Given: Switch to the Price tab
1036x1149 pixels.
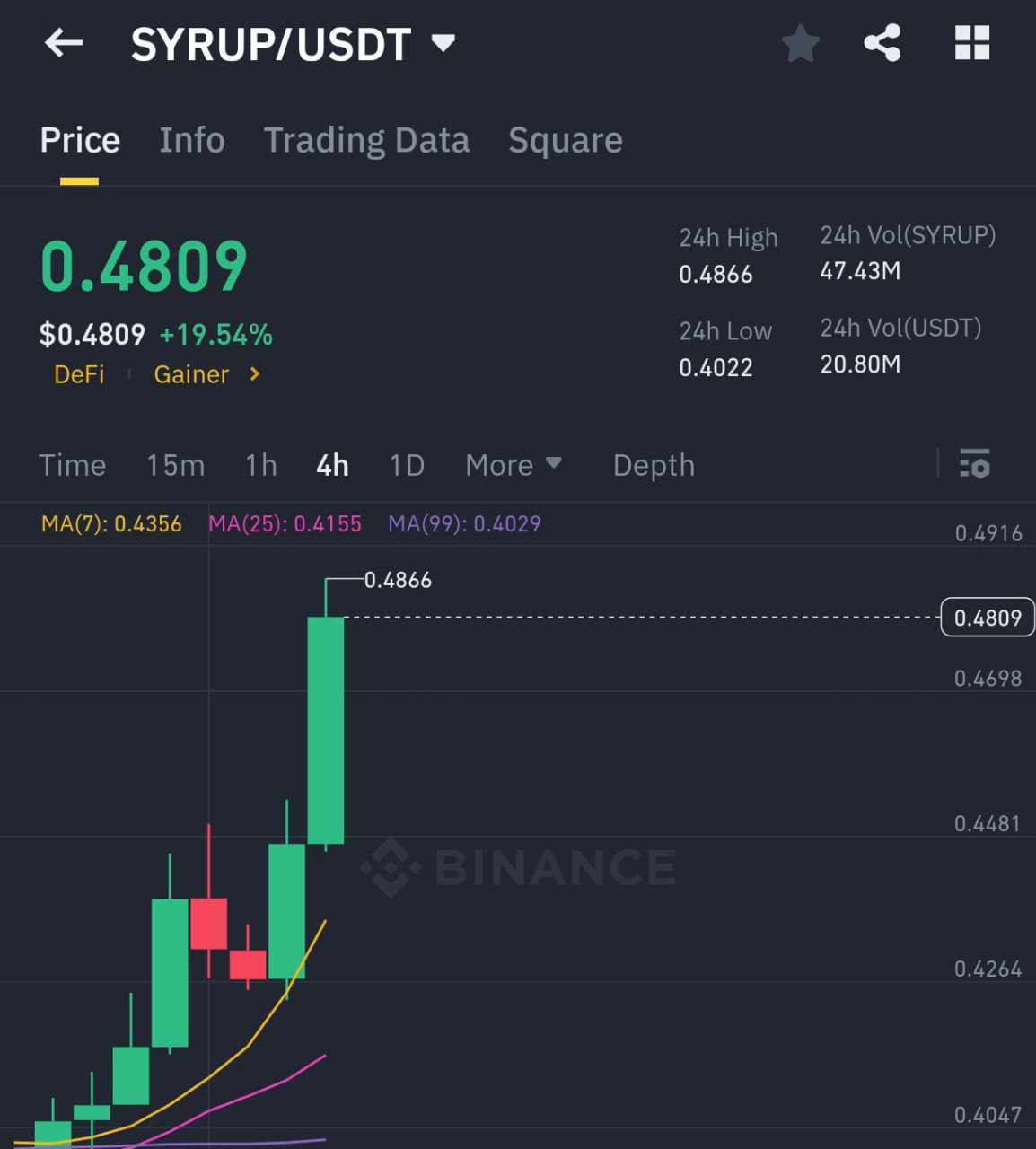Looking at the screenshot, I should 80,140.
